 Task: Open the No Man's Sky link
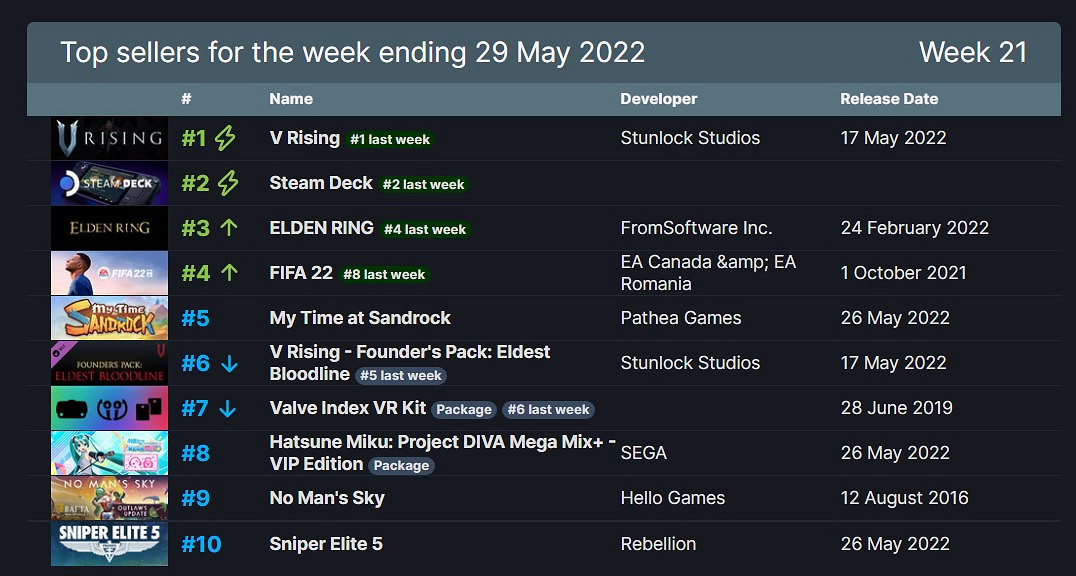tap(327, 498)
